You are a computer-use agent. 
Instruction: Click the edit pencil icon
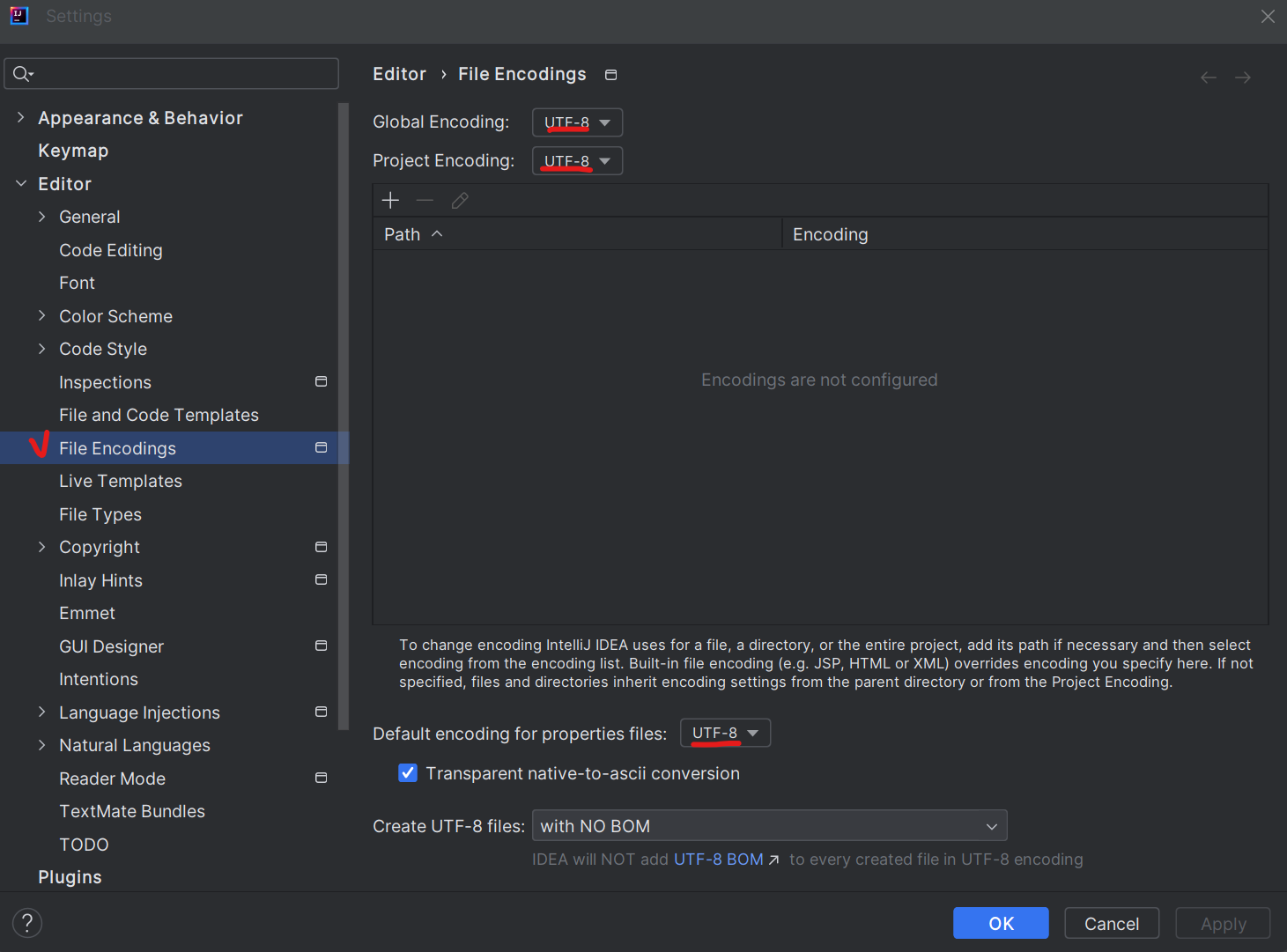(x=460, y=201)
